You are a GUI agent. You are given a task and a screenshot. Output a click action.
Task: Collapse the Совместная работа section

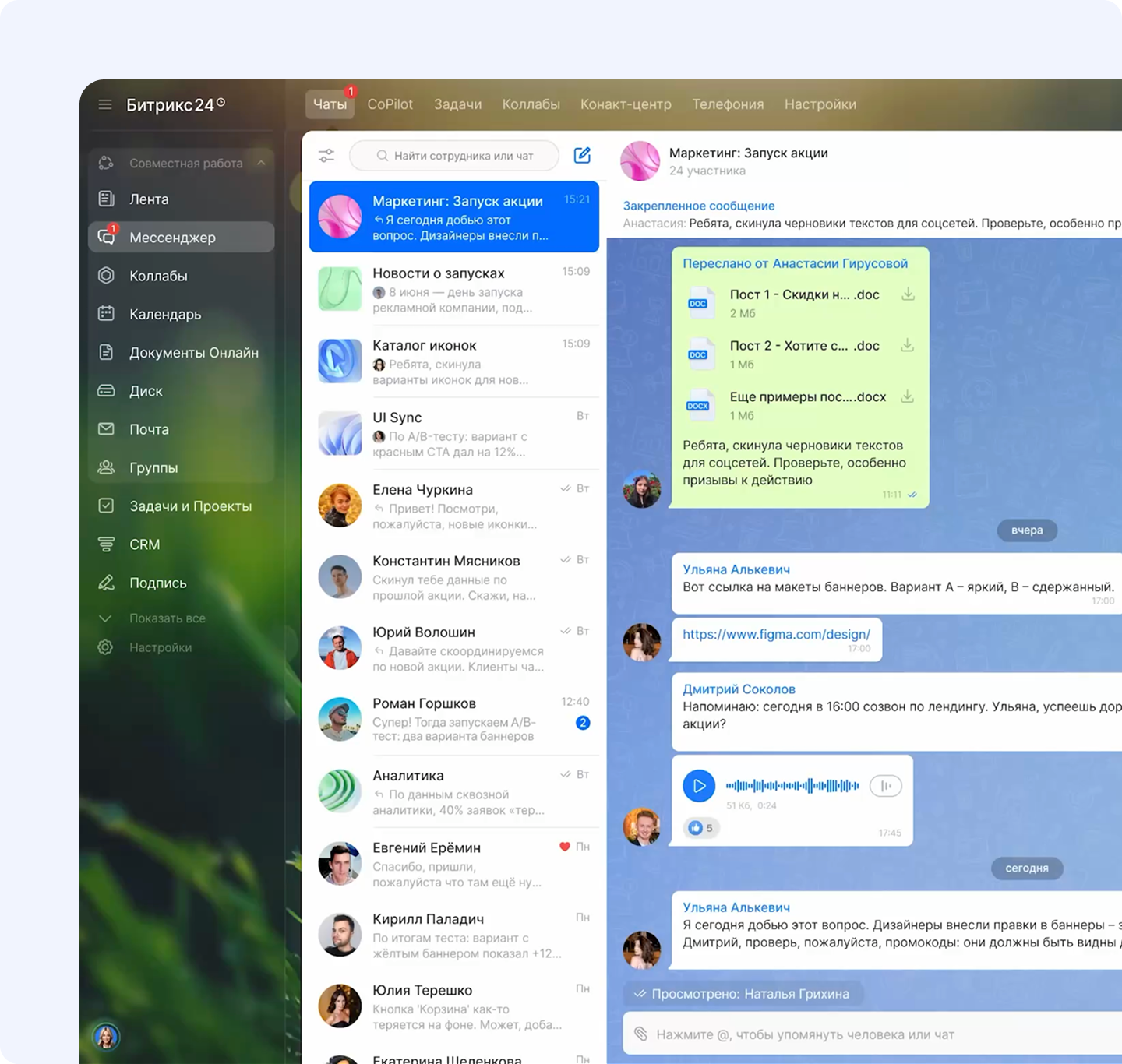[261, 163]
